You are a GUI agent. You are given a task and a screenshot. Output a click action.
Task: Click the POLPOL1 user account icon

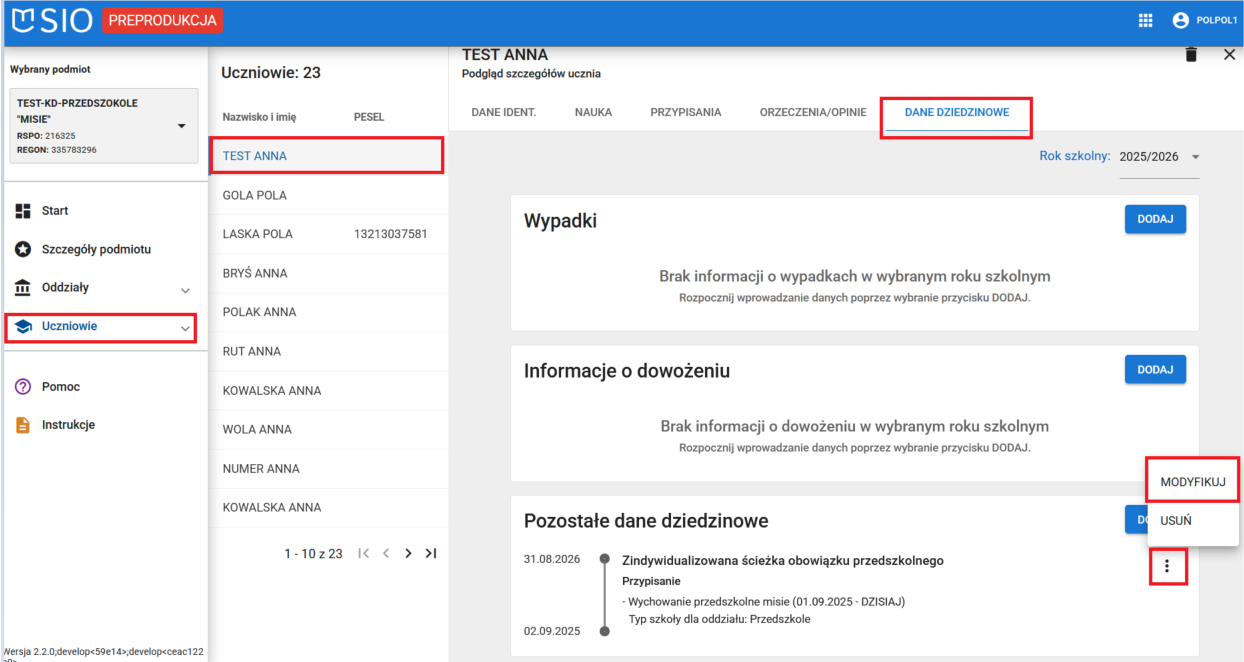coord(1181,21)
